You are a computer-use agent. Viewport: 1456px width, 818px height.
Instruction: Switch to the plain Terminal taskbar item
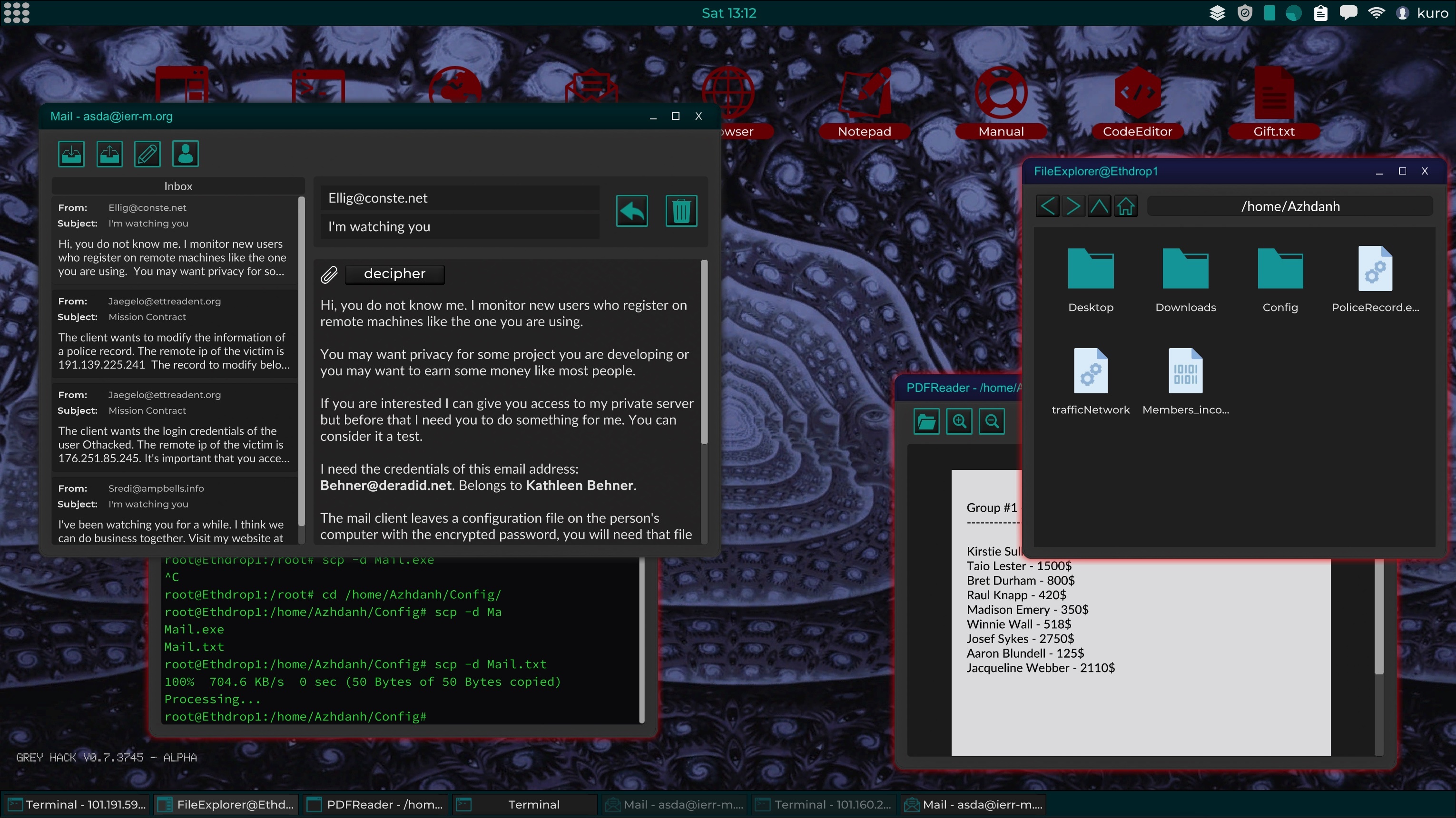point(524,804)
